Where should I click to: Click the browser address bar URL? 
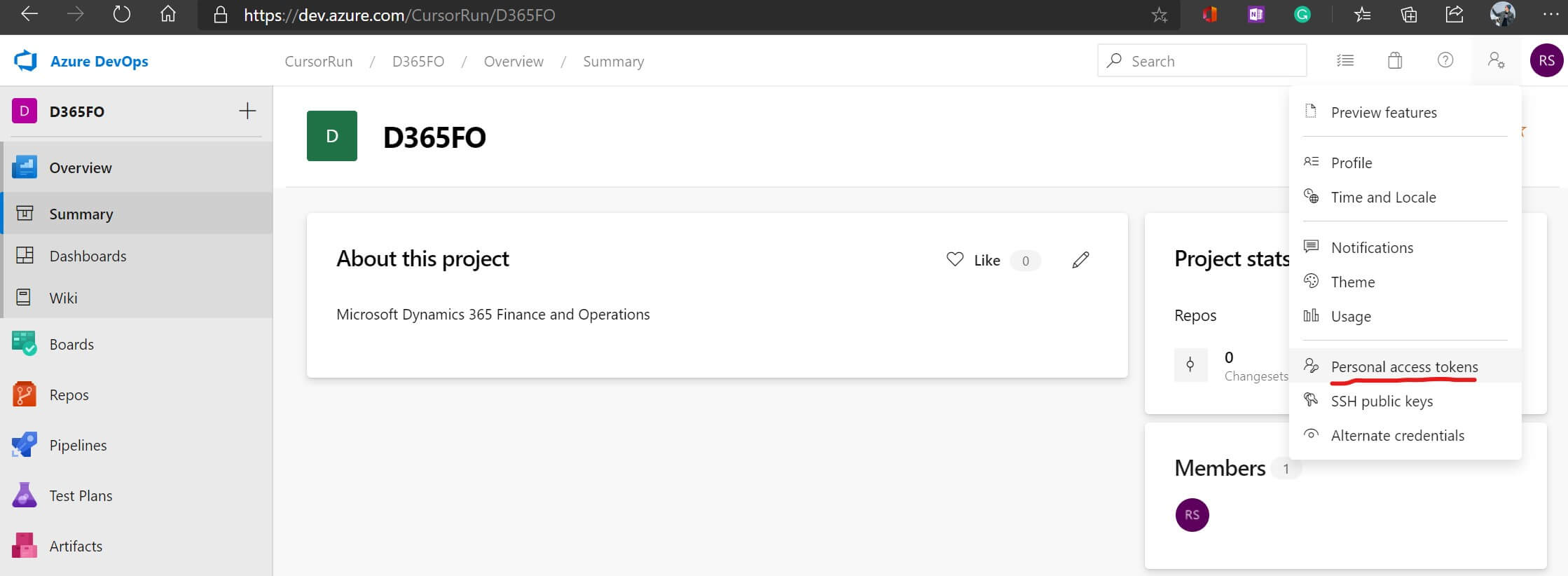399,15
